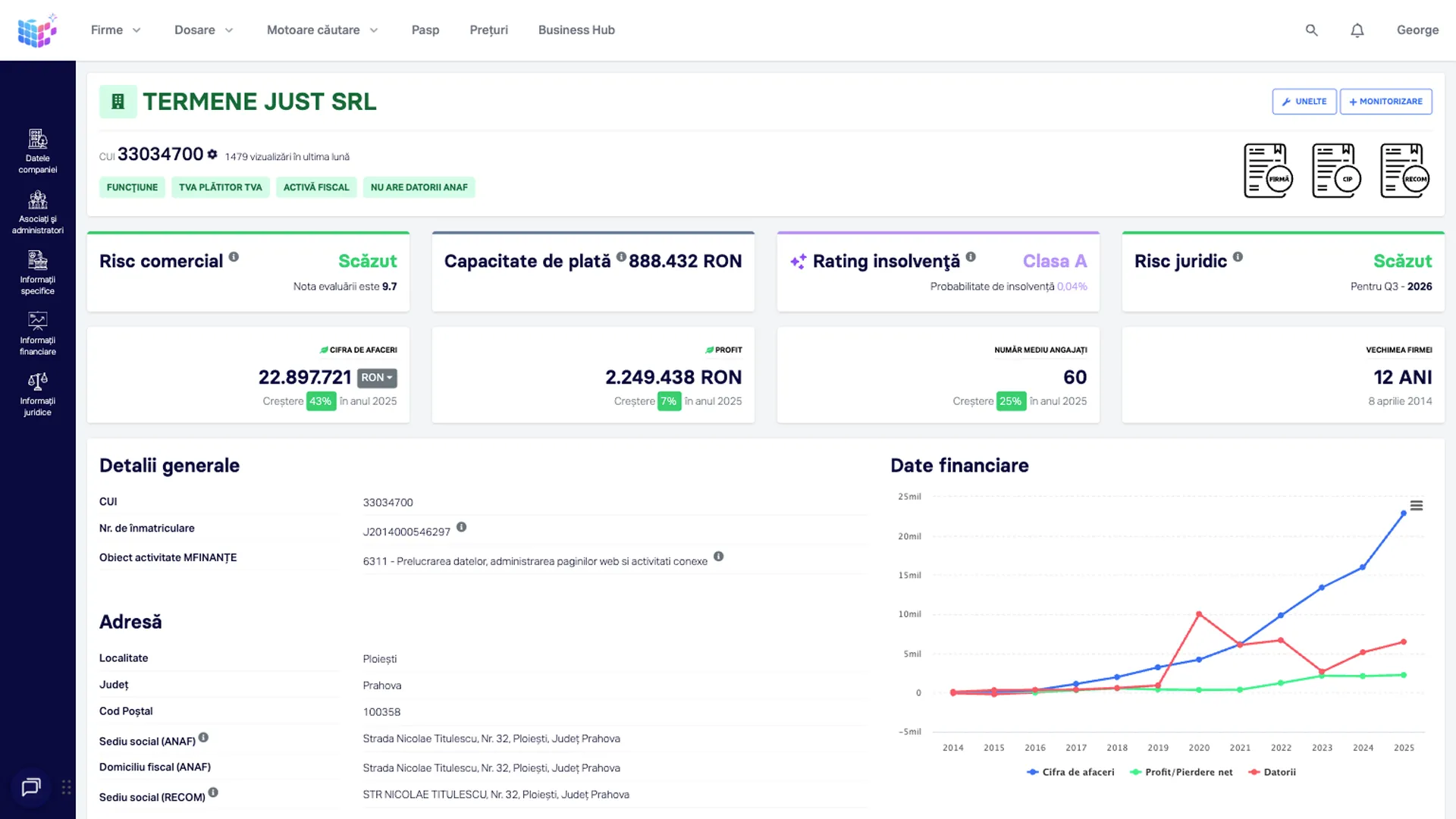Show info for Sediu social (ANAF)
Image resolution: width=1456 pixels, height=819 pixels.
coord(203,737)
